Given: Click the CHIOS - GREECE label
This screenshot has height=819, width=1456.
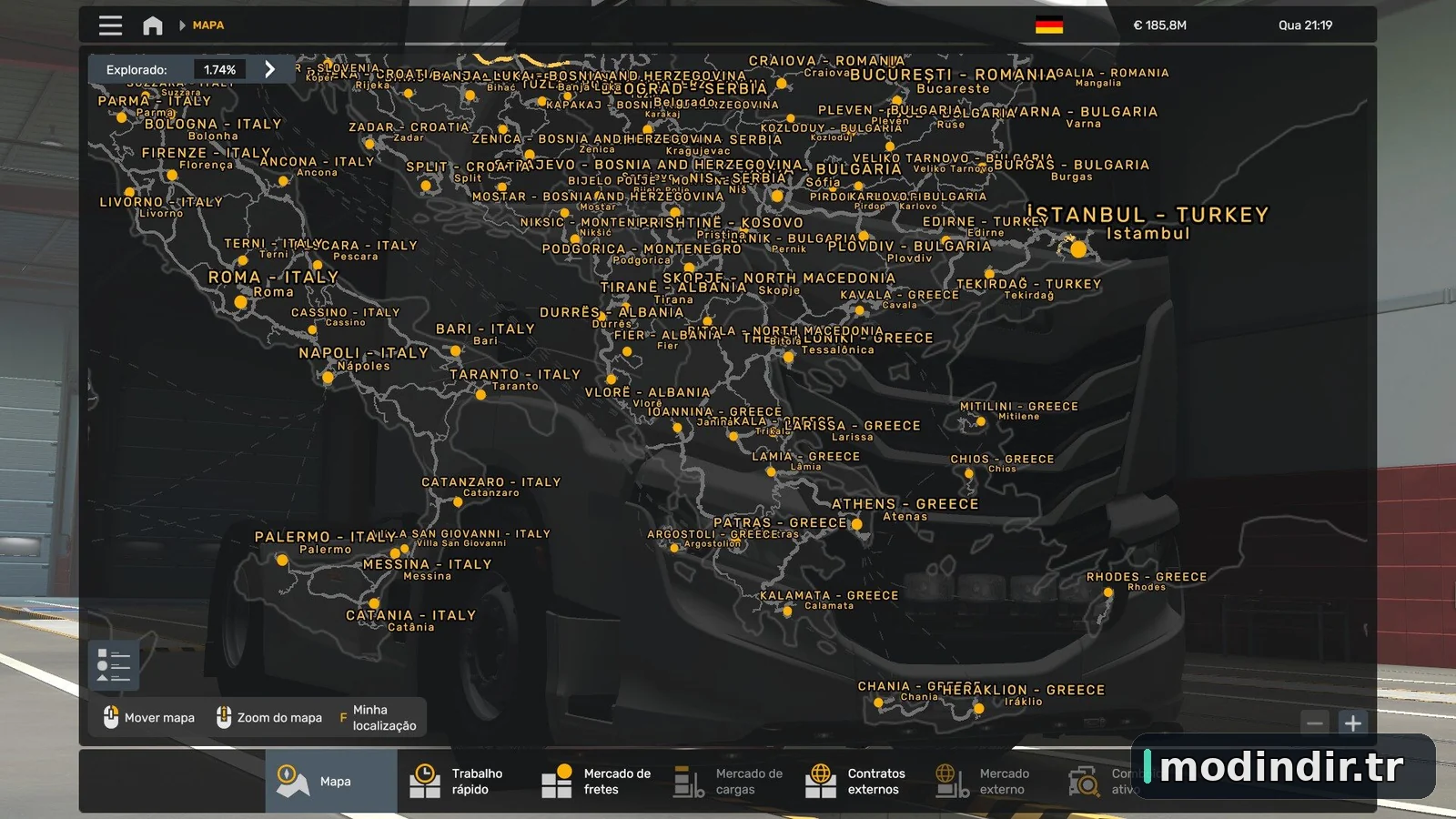Looking at the screenshot, I should coord(1002,460).
